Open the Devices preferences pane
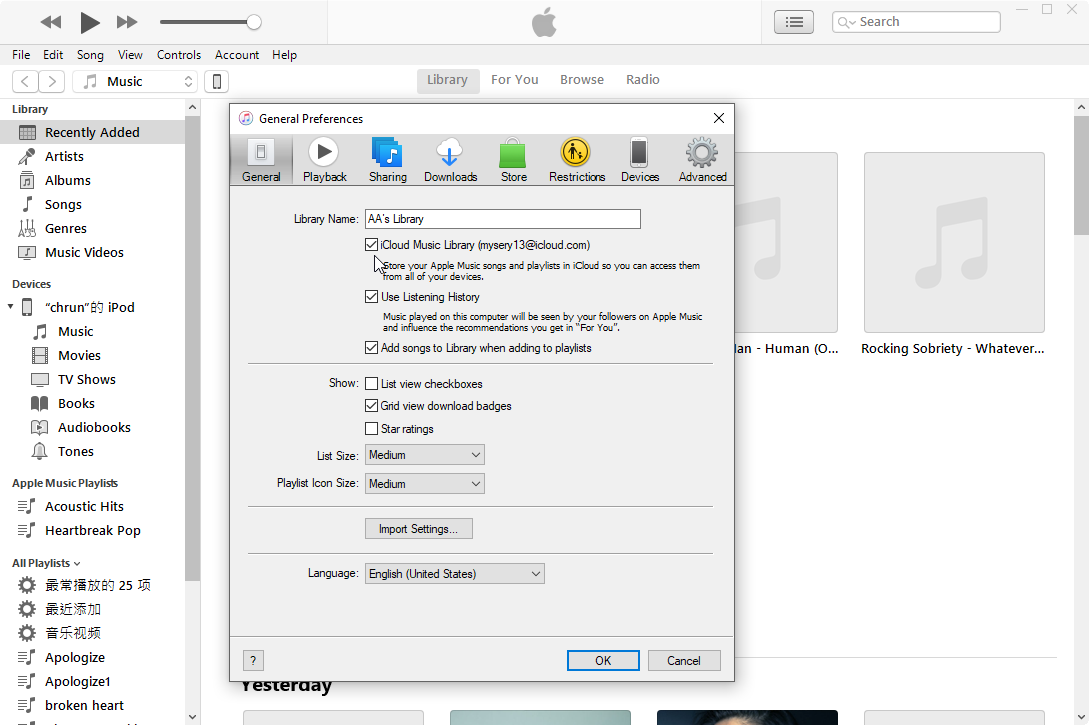Screen dimensions: 1089x725 639,160
